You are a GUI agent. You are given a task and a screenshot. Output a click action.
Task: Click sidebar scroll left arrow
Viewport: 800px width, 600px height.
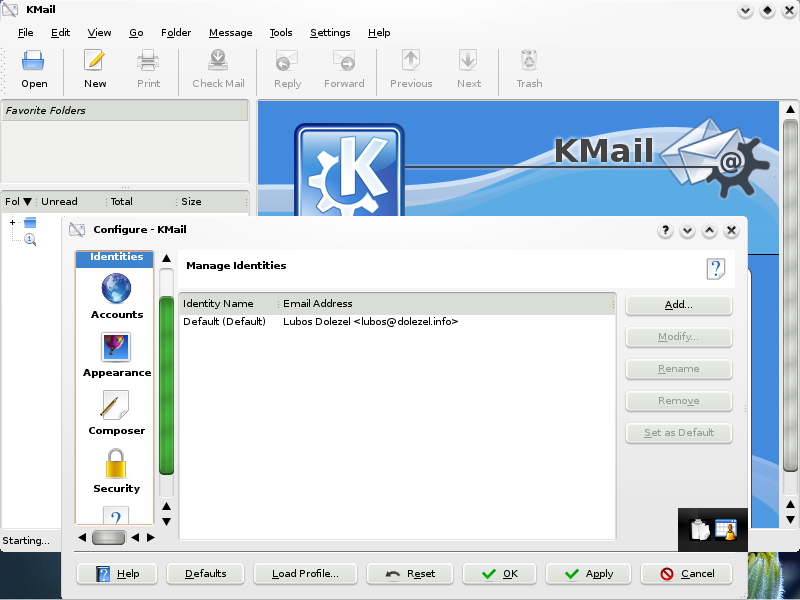point(82,537)
